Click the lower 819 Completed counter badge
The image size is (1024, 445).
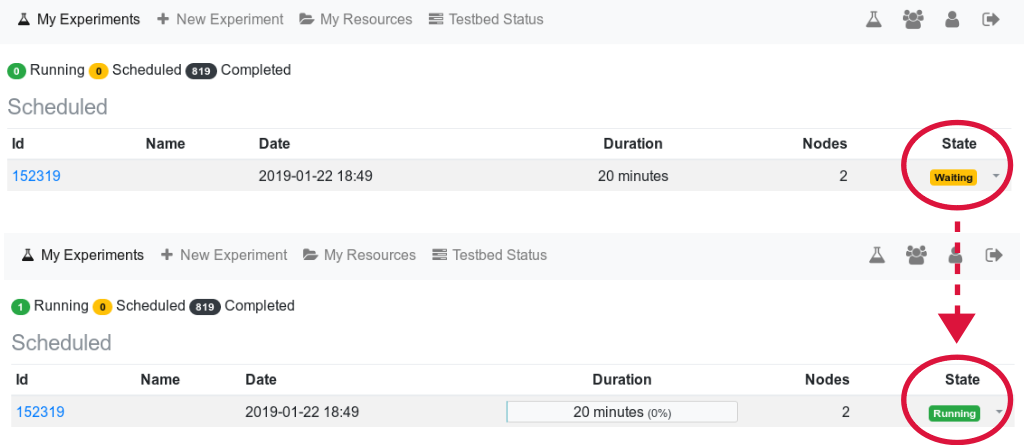[204, 306]
